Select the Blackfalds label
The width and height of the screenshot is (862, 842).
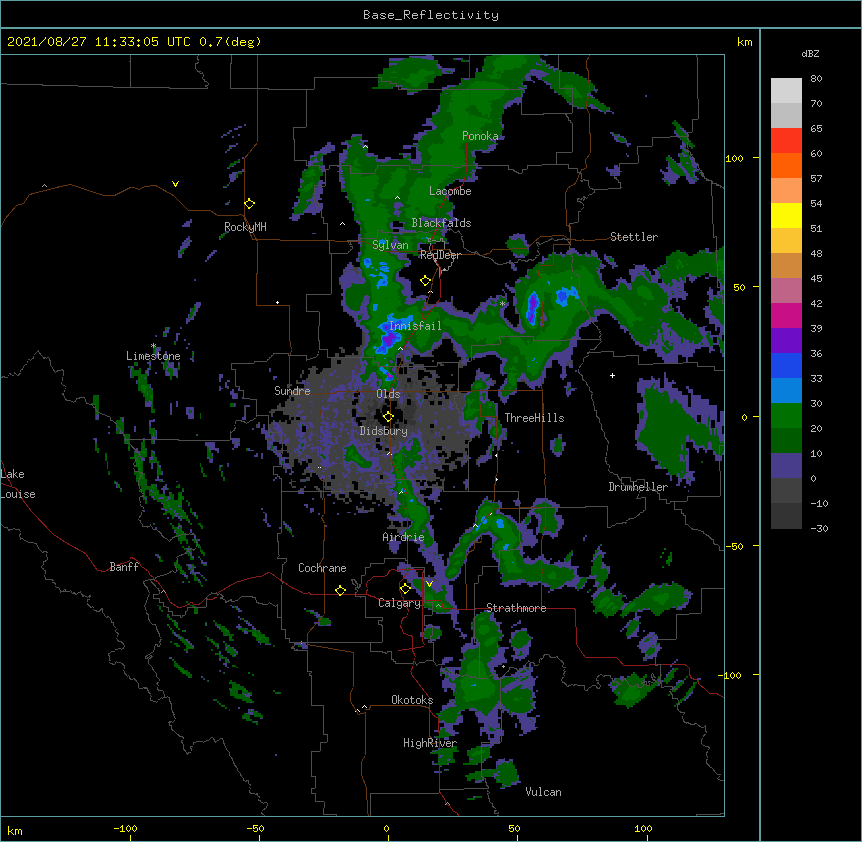tap(441, 223)
